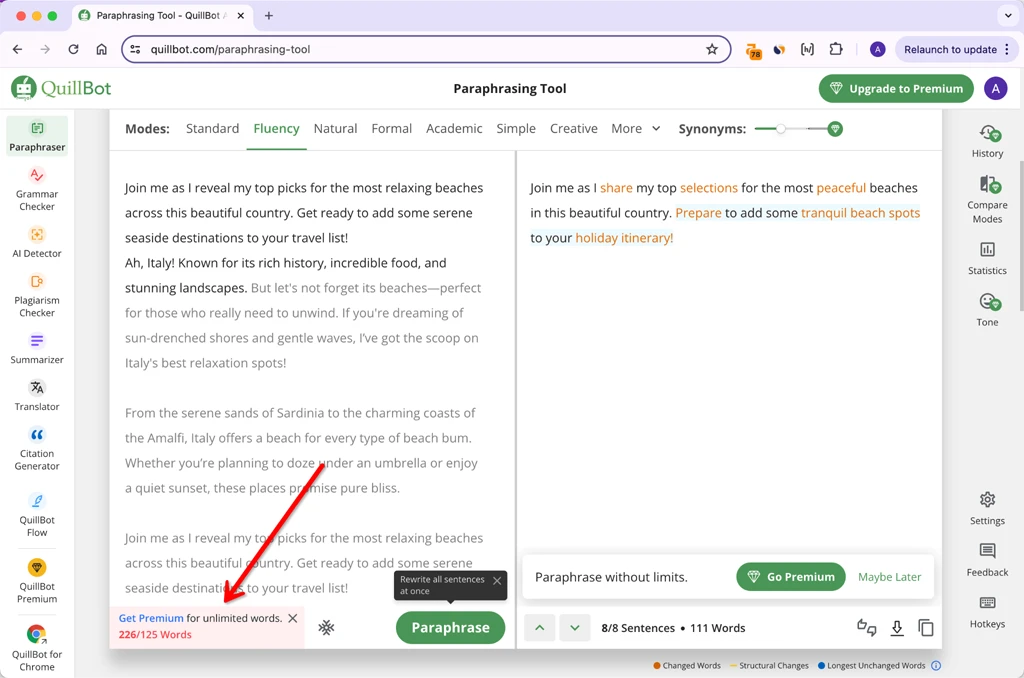Open Chrome three-dot menu
Screen dimensions: 1024x678
click(1007, 49)
